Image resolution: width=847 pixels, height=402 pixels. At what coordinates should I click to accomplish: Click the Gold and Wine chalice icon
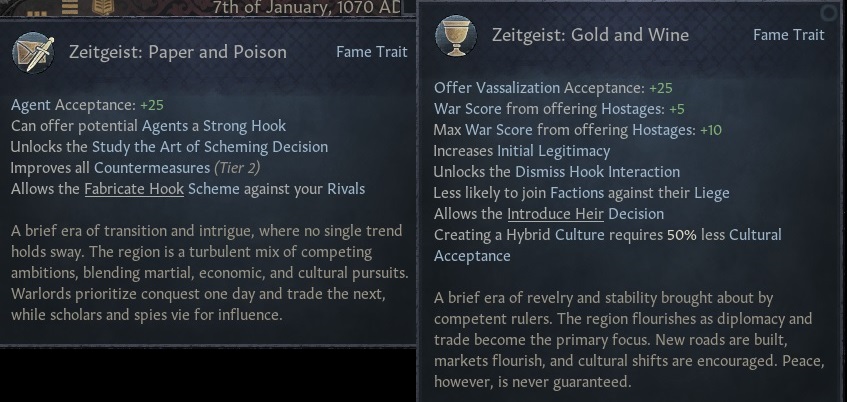pyautogui.click(x=455, y=36)
